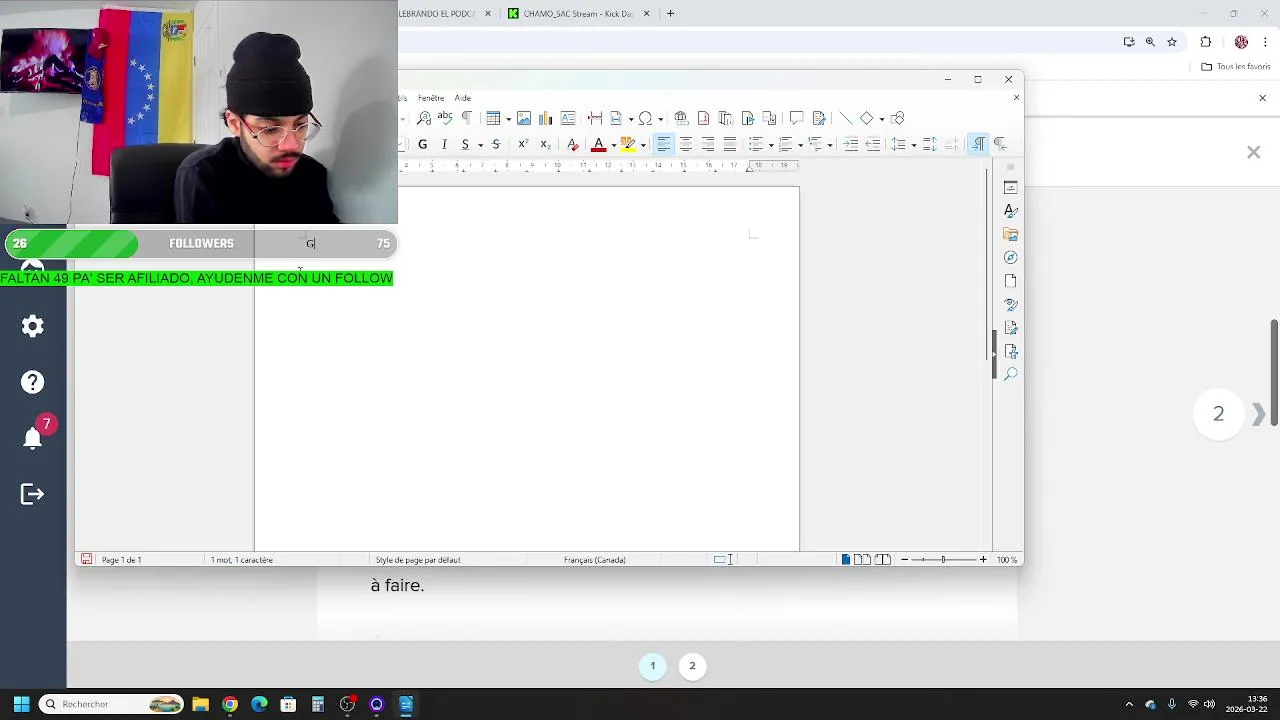Open Windows Start menu
1280x720 pixels.
click(x=21, y=704)
